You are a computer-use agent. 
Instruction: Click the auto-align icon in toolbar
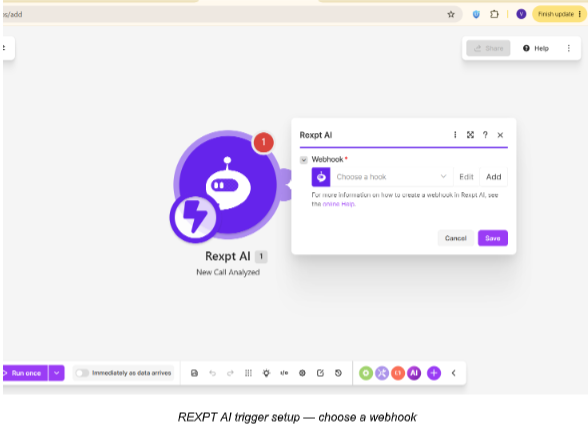[x=248, y=373]
